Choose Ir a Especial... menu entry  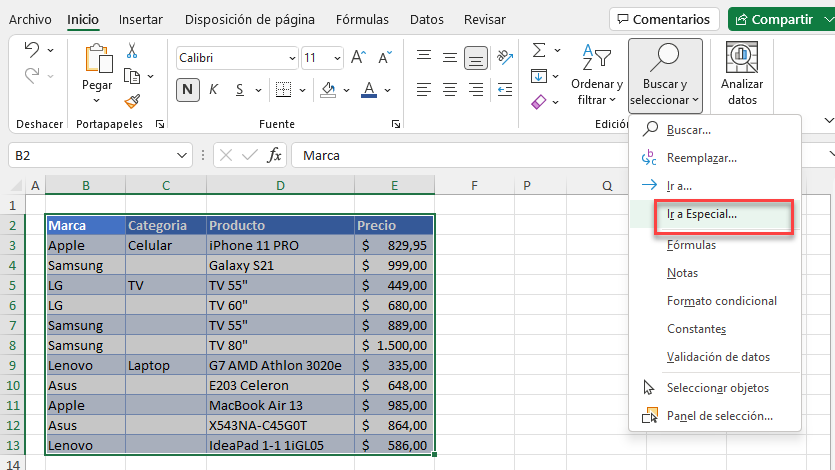coord(715,215)
